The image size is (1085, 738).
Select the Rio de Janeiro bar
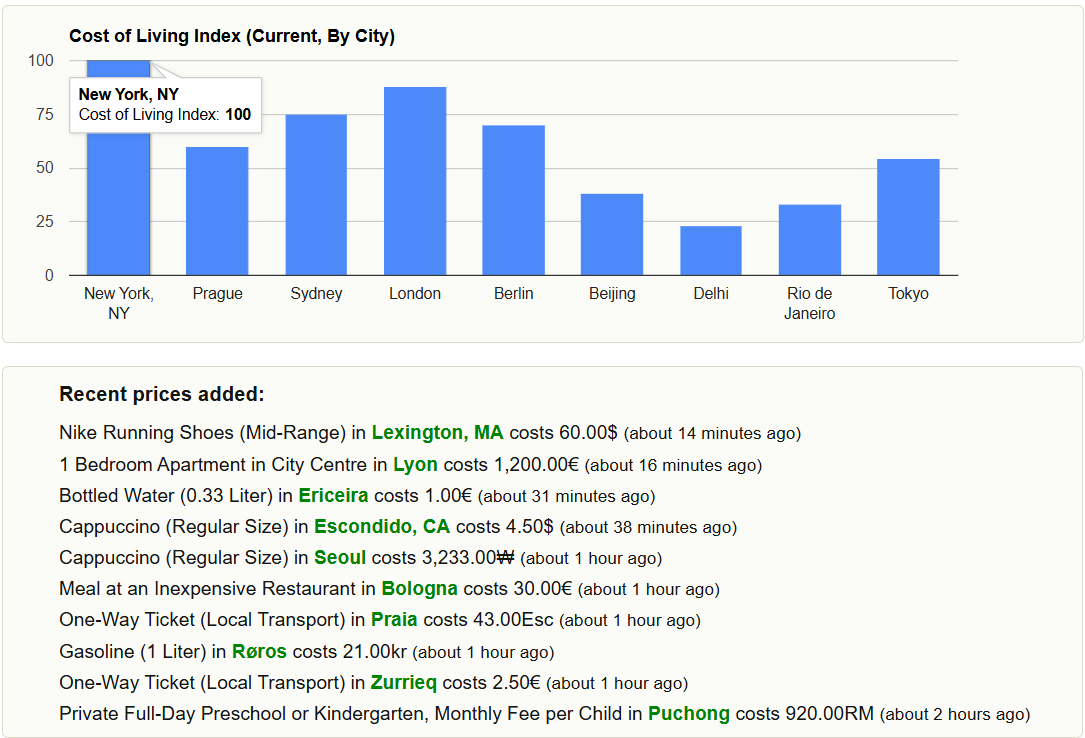coord(810,240)
